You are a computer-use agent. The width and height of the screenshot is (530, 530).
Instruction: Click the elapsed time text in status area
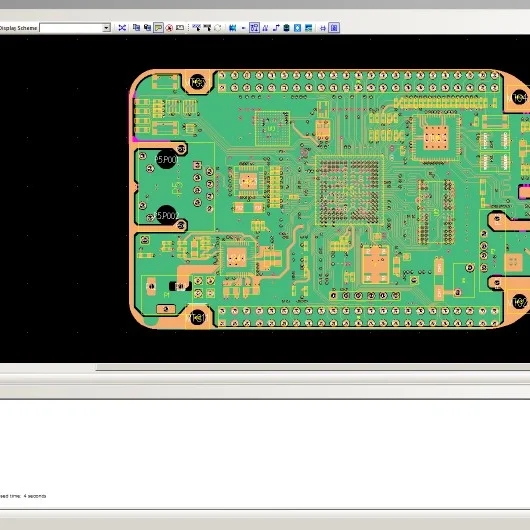point(23,496)
